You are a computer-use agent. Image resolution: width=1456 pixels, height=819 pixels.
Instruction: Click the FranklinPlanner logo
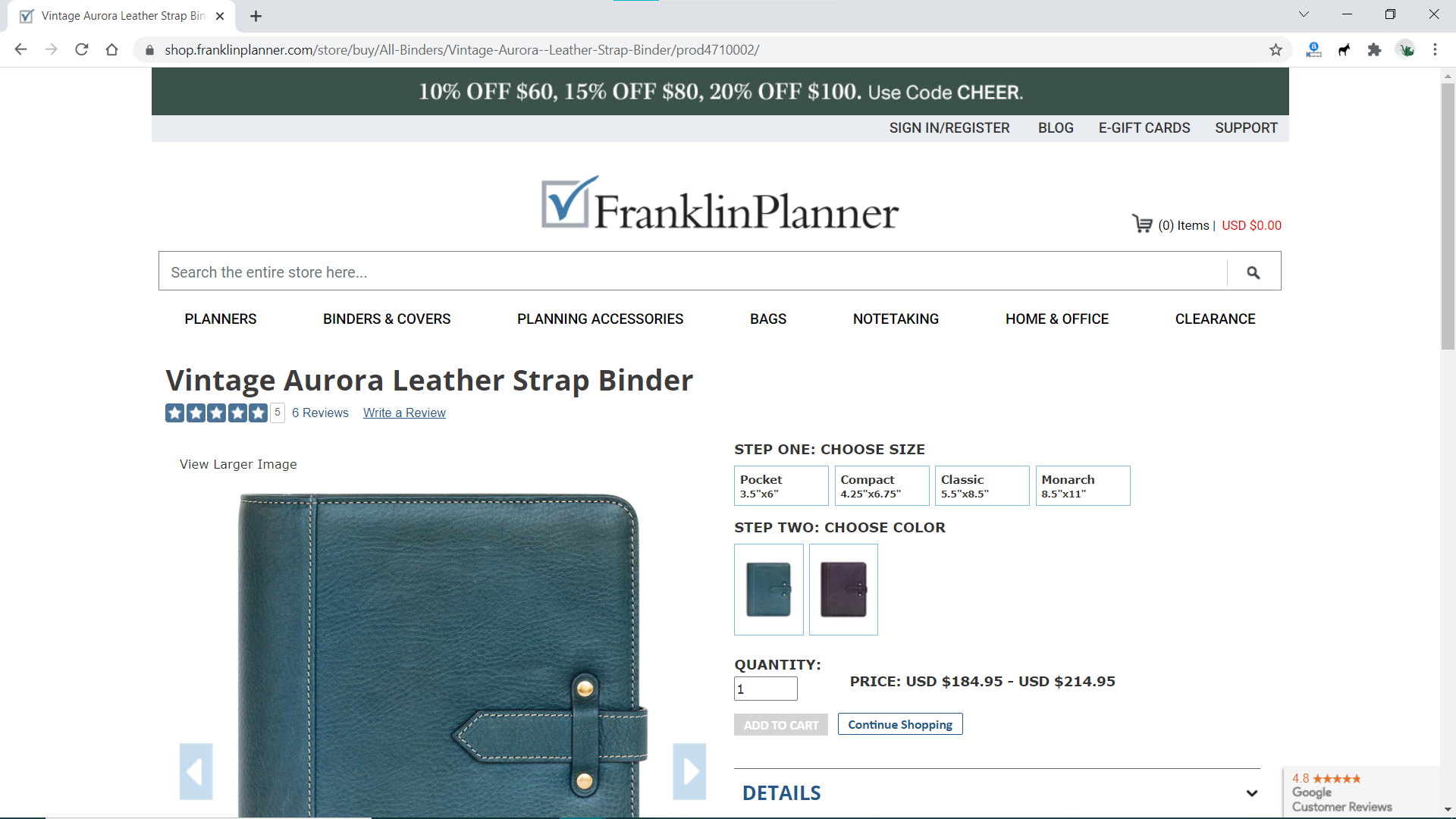coord(720,203)
